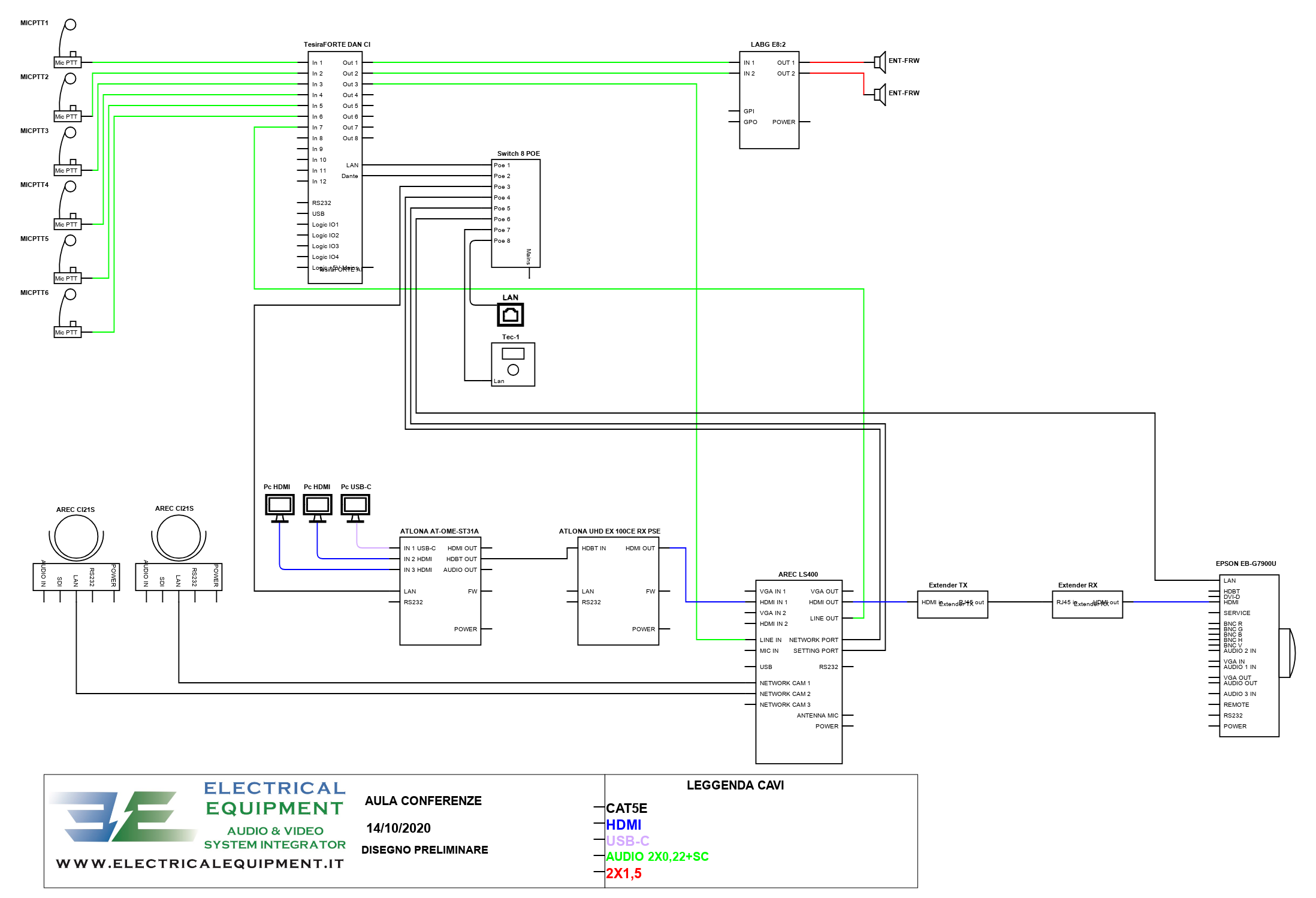This screenshot has width=1316, height=898.
Task: Select the Extender RX box
Action: [x=1088, y=604]
